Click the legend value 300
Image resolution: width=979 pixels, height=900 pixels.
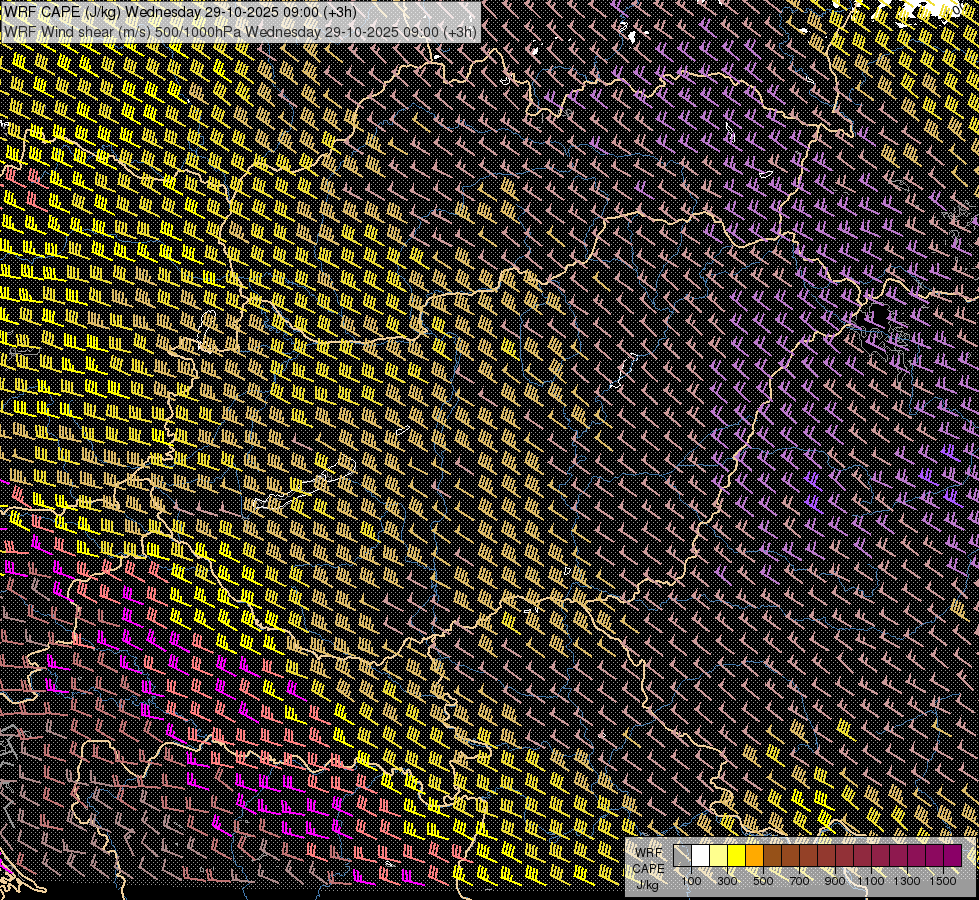[x=727, y=881]
